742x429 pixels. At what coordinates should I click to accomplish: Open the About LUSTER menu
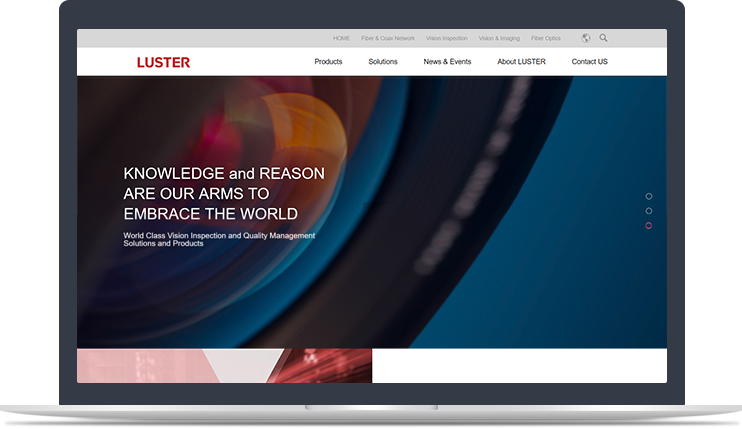521,62
